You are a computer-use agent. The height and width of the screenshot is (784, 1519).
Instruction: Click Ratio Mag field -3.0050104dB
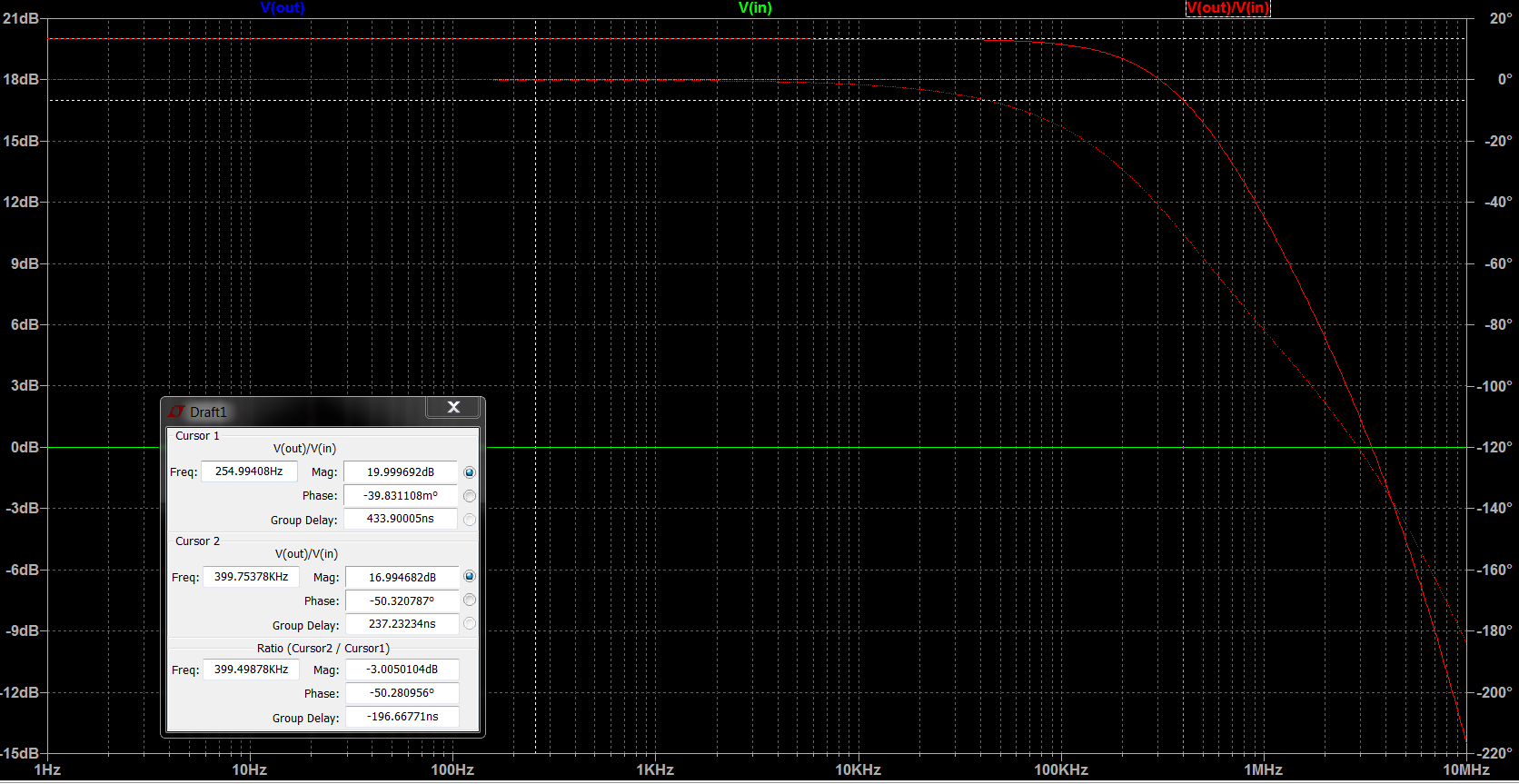(402, 670)
